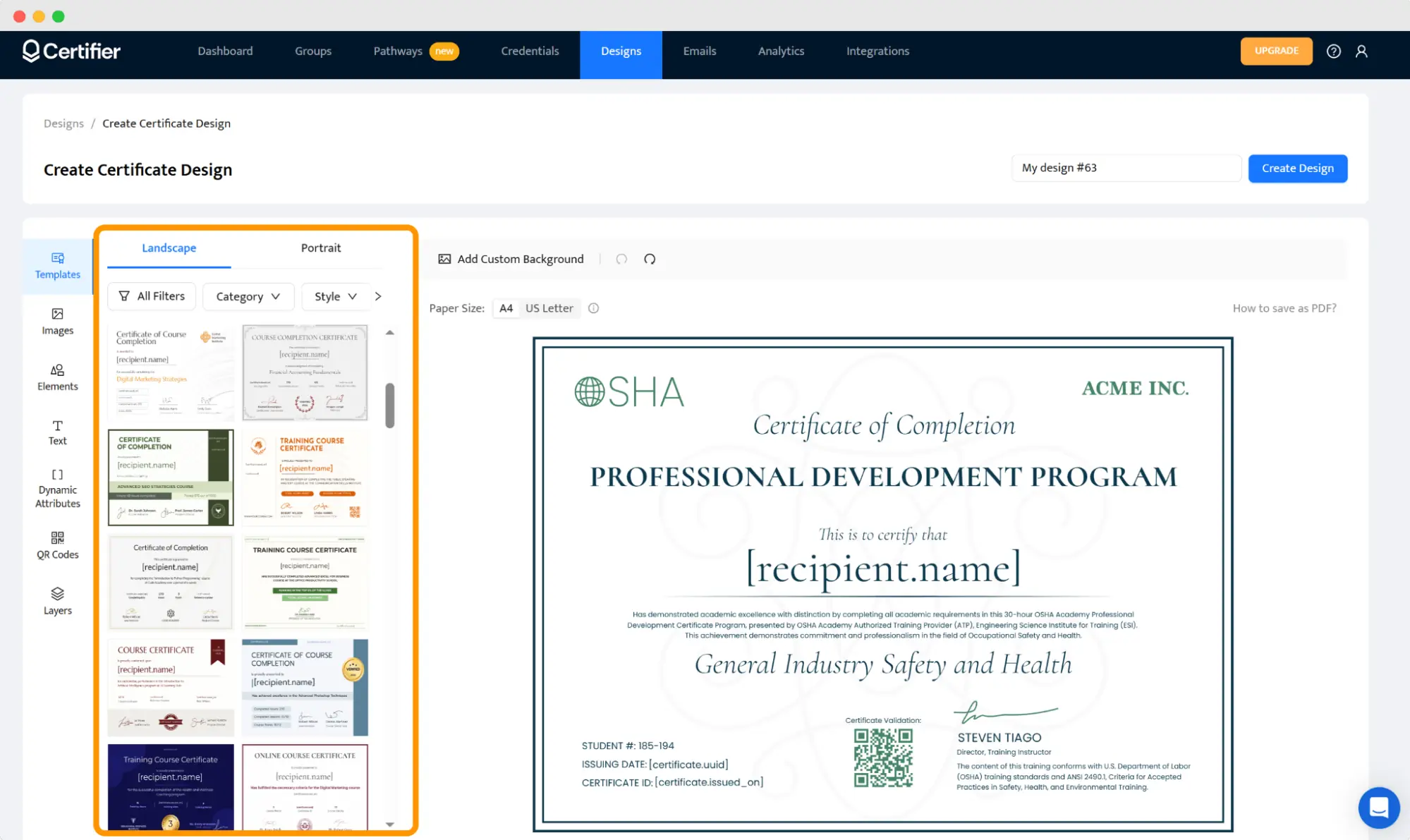Click the paper size info icon
1410x840 pixels.
pos(593,308)
